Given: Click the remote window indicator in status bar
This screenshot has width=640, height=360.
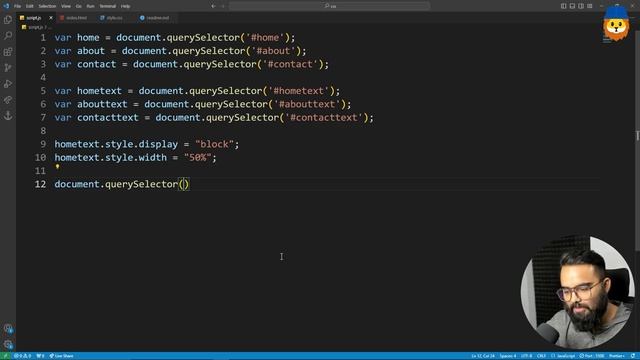Looking at the screenshot, I should 5,356.
